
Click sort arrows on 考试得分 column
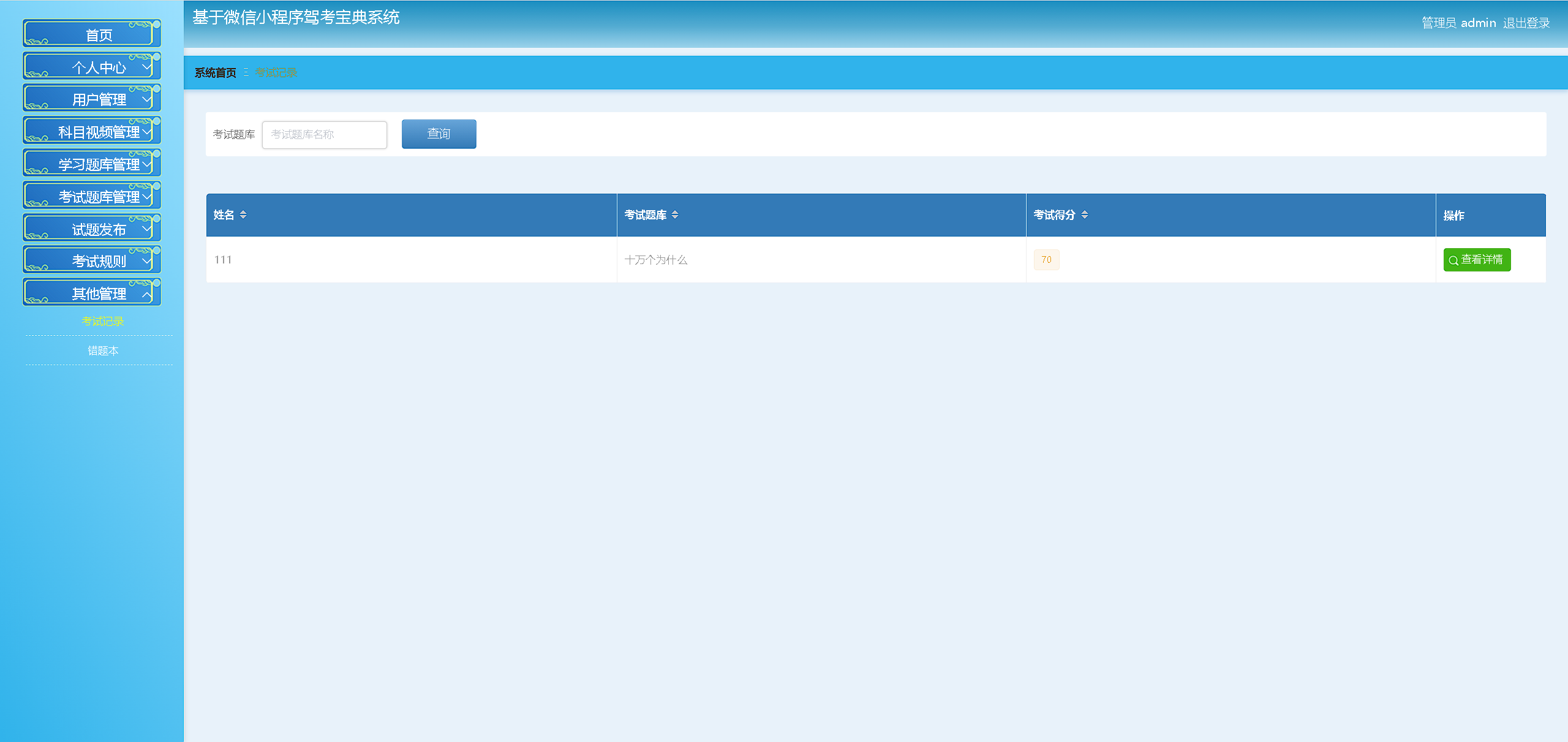(x=1085, y=214)
